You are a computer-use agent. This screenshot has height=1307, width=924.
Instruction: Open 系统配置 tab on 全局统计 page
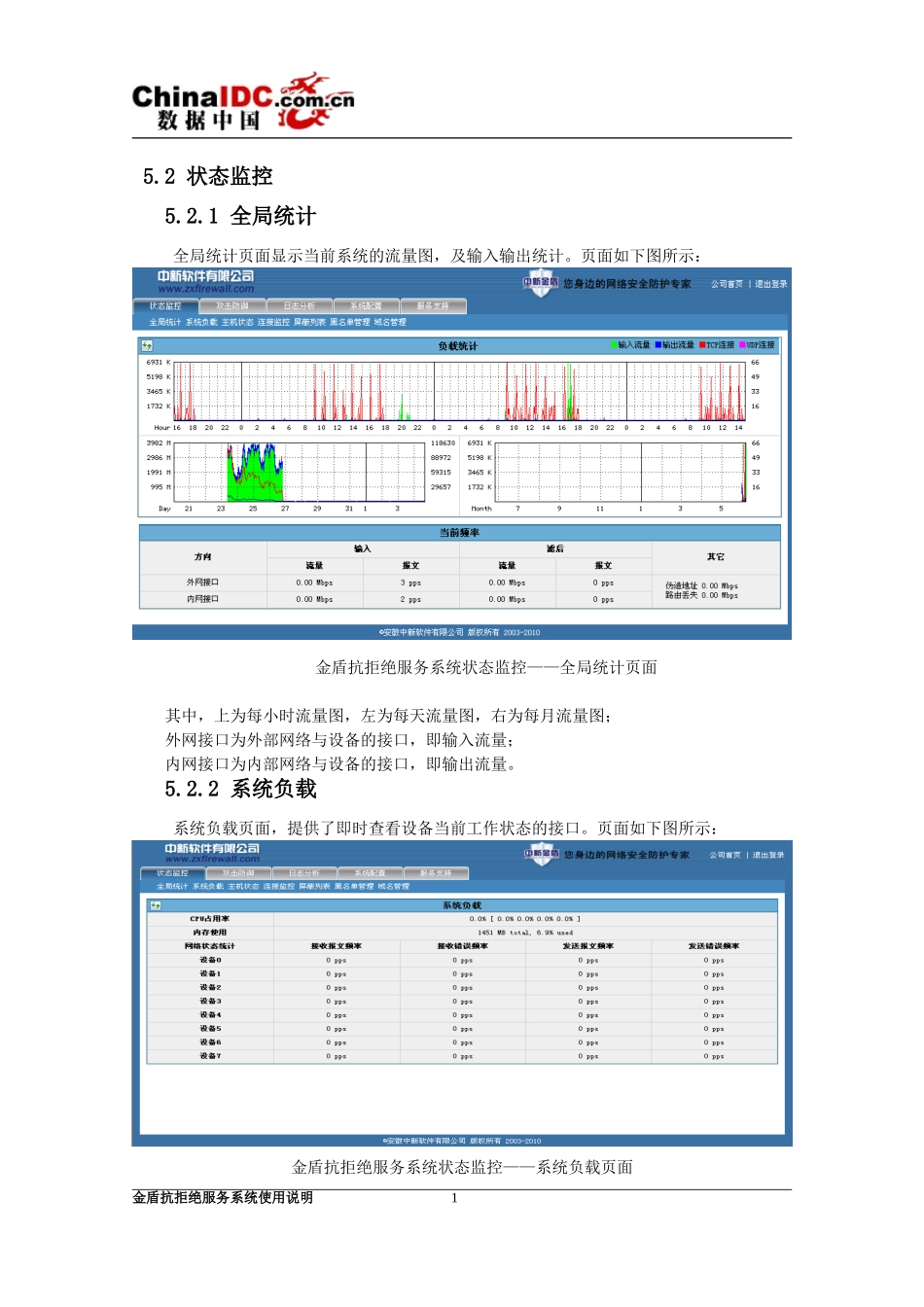[367, 306]
